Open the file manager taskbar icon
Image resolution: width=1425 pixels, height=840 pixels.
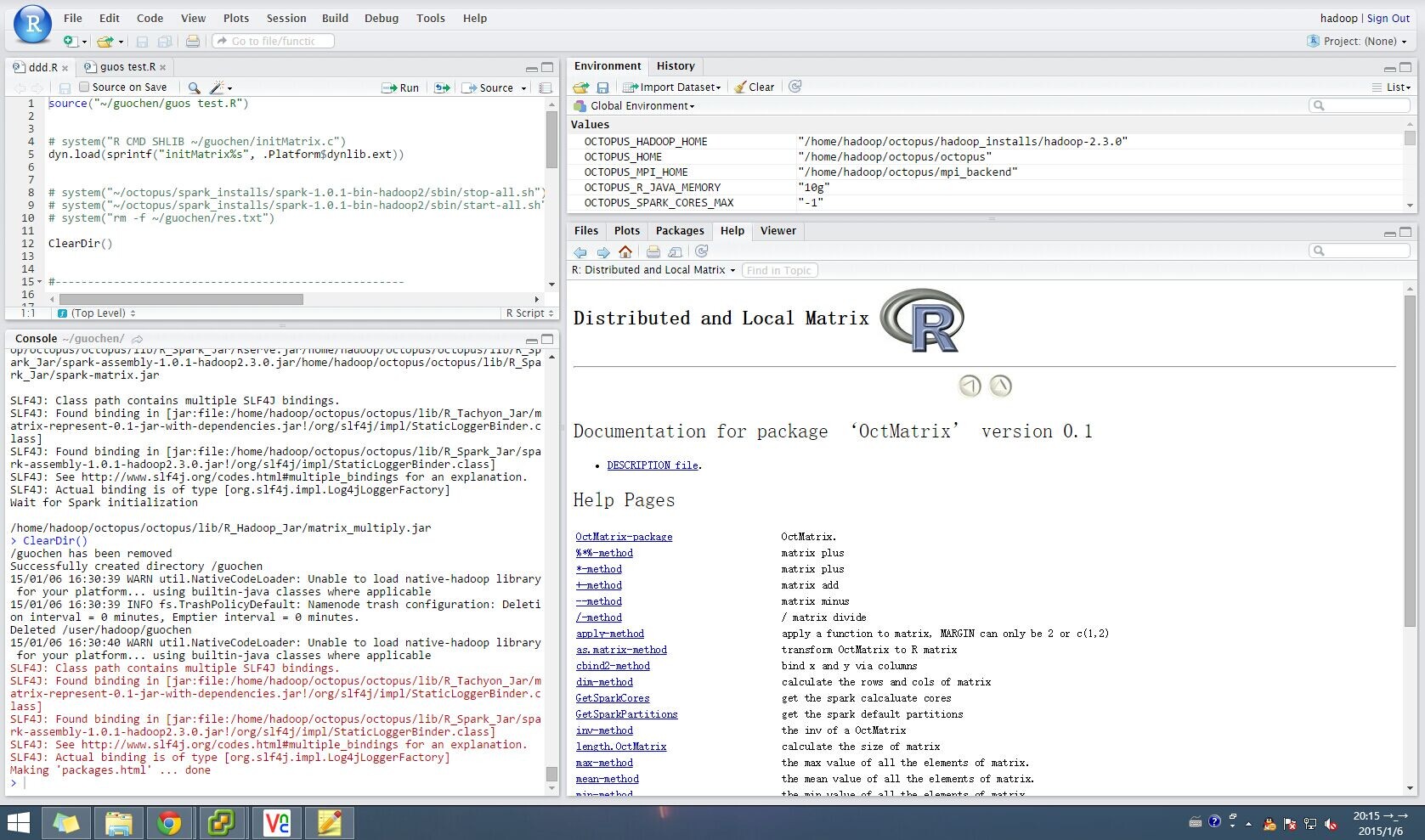pyautogui.click(x=118, y=822)
